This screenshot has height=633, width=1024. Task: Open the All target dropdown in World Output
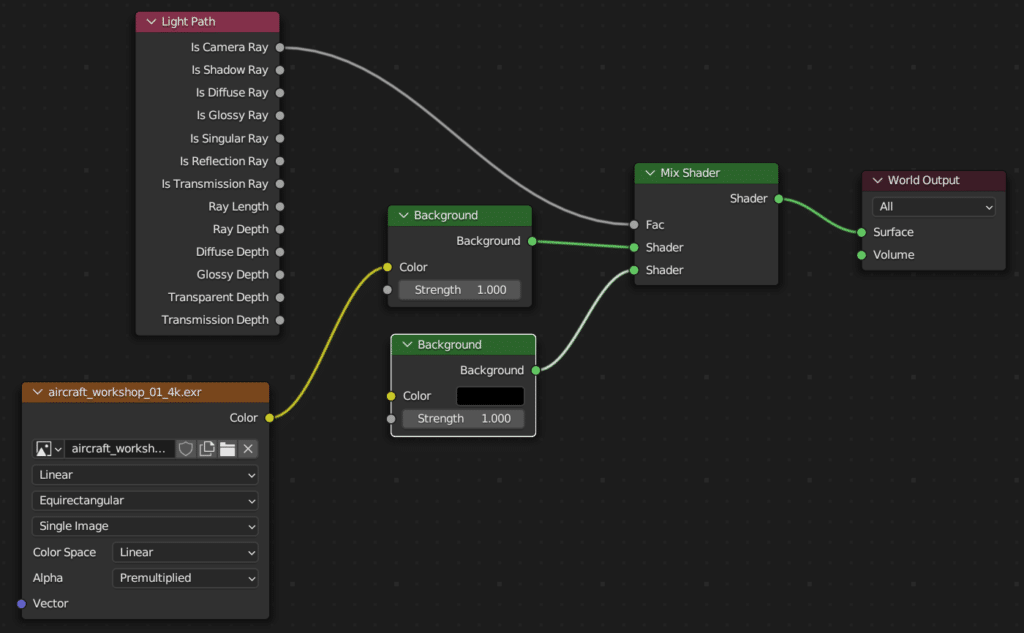pos(934,207)
